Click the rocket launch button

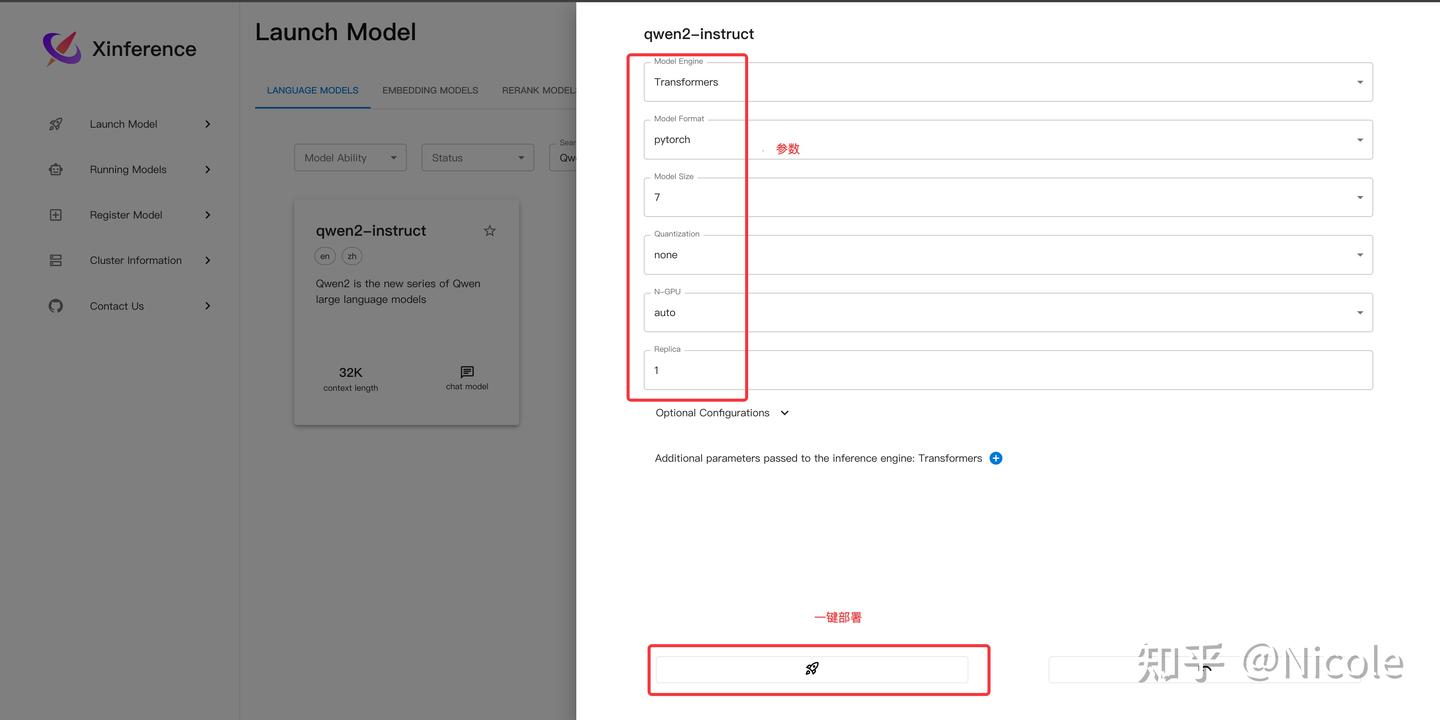811,669
